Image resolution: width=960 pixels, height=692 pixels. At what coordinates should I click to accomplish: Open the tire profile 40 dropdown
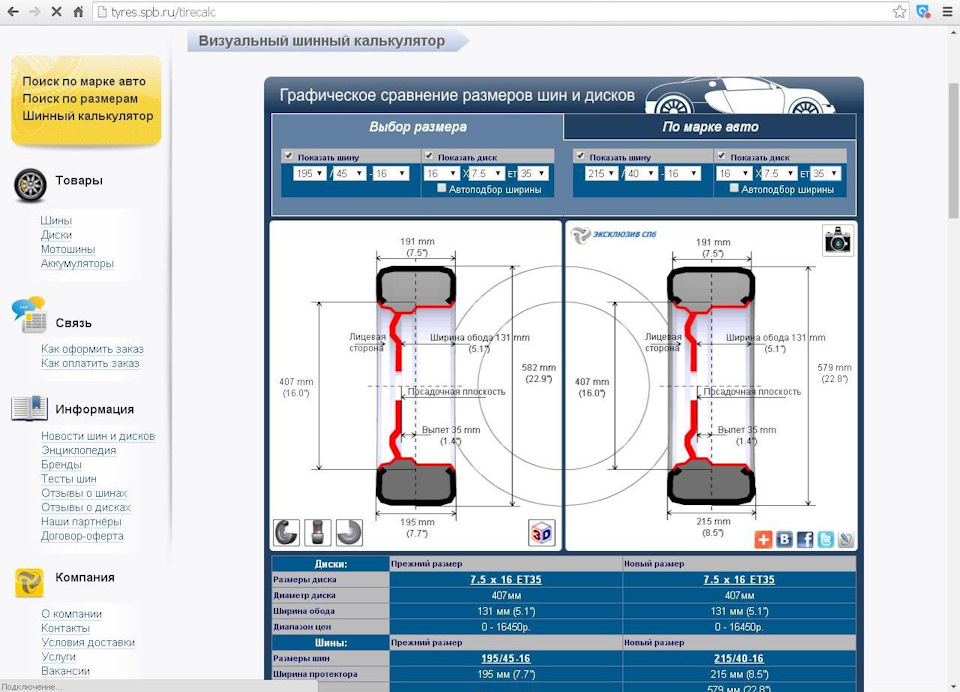(642, 173)
